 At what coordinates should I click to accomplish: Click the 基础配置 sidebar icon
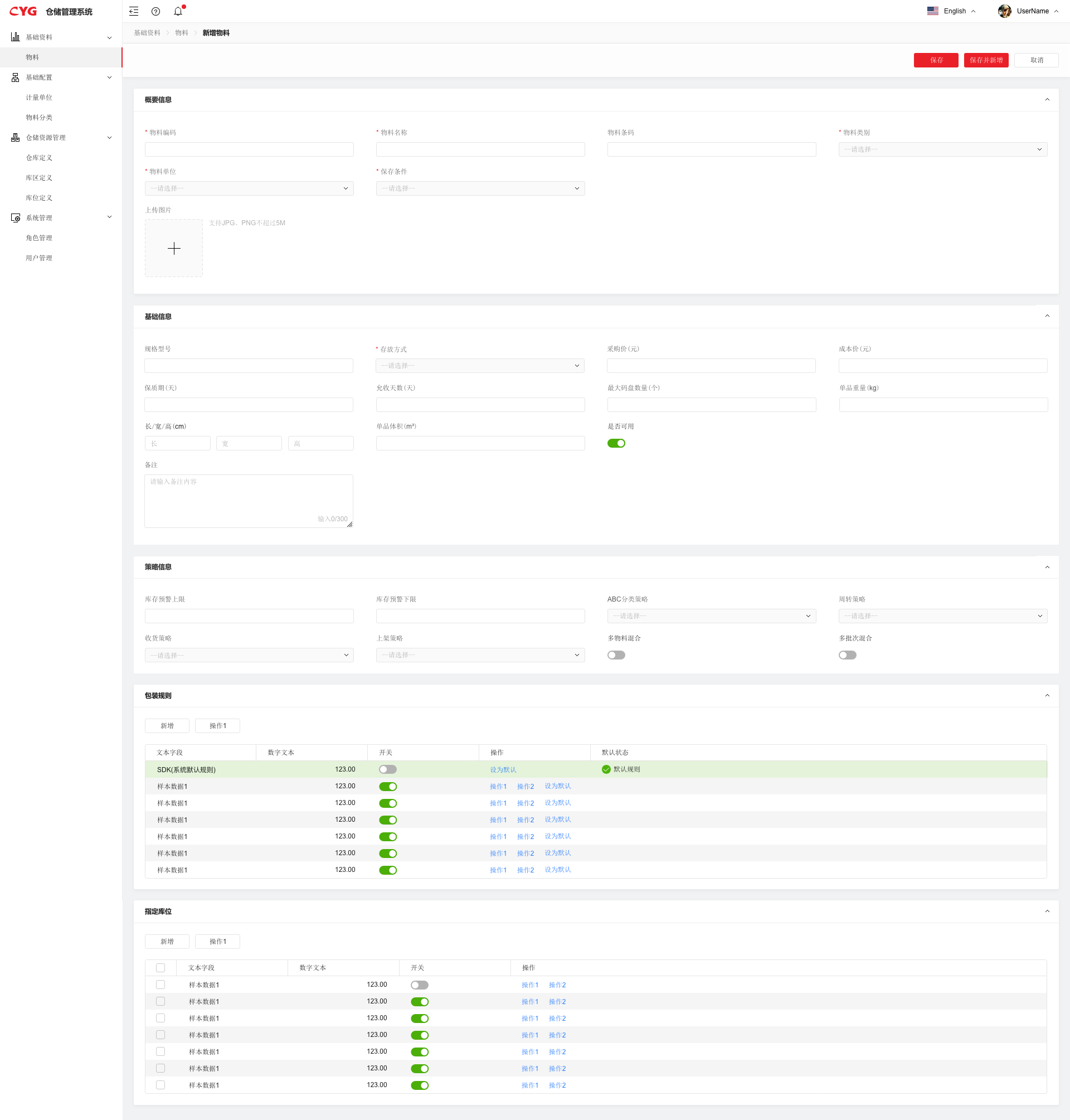click(16, 77)
